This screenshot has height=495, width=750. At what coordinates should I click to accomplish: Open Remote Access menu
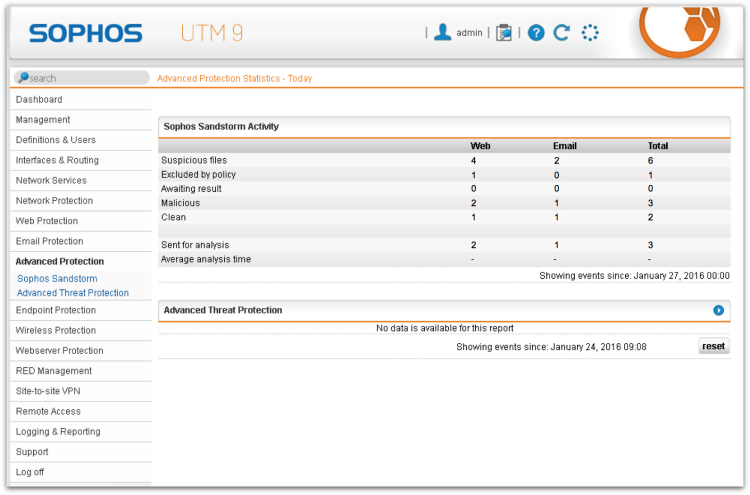(x=80, y=411)
